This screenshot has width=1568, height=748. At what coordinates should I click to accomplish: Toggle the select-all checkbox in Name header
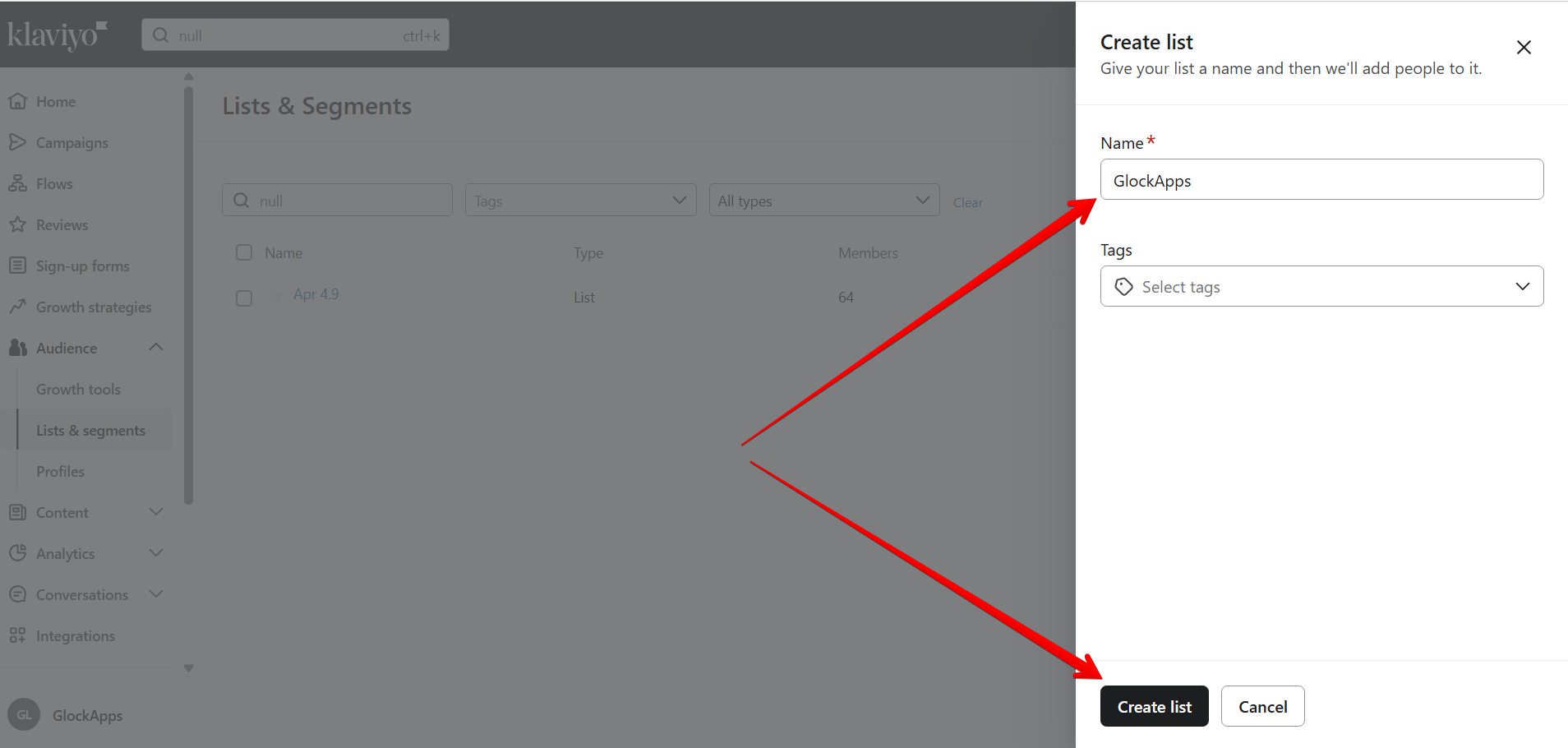pos(244,252)
